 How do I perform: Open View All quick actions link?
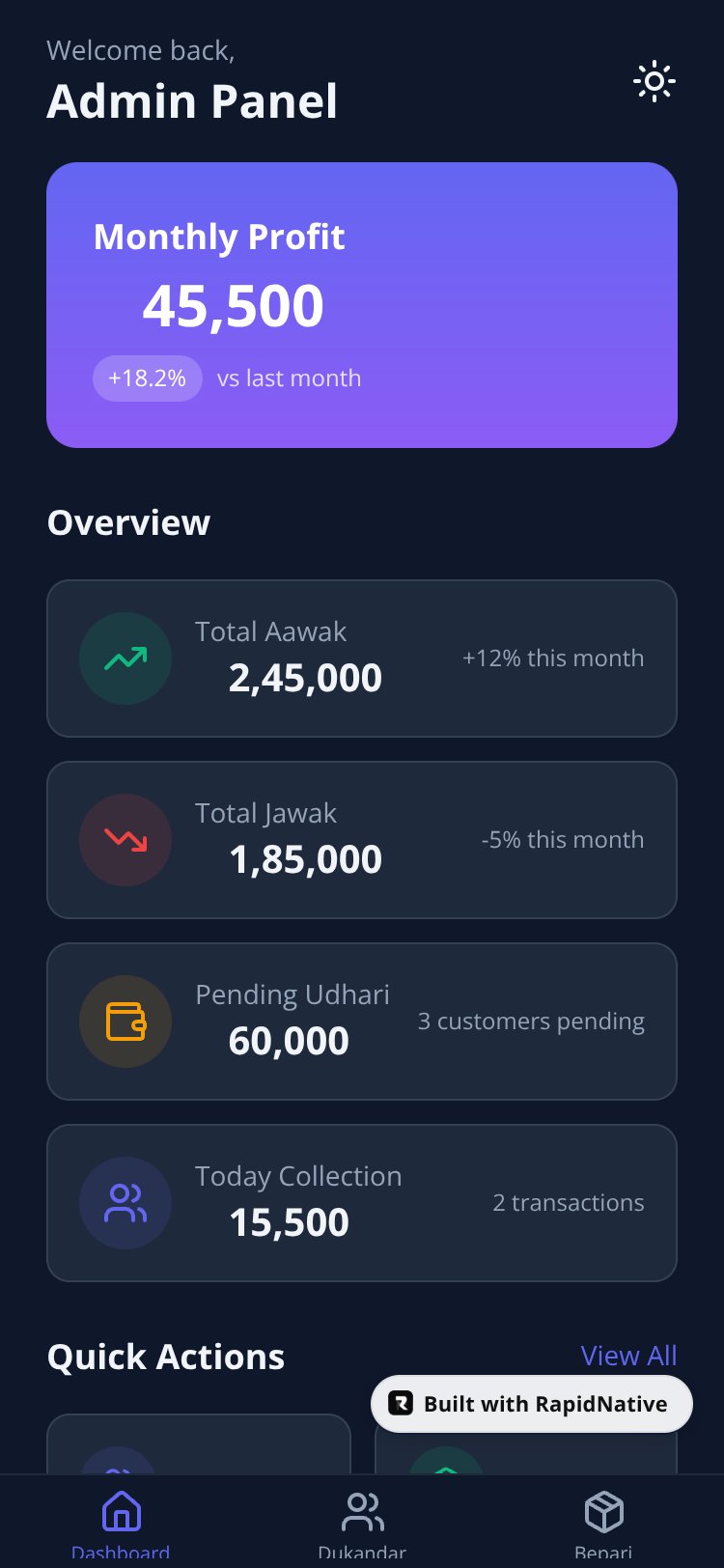coord(628,1356)
